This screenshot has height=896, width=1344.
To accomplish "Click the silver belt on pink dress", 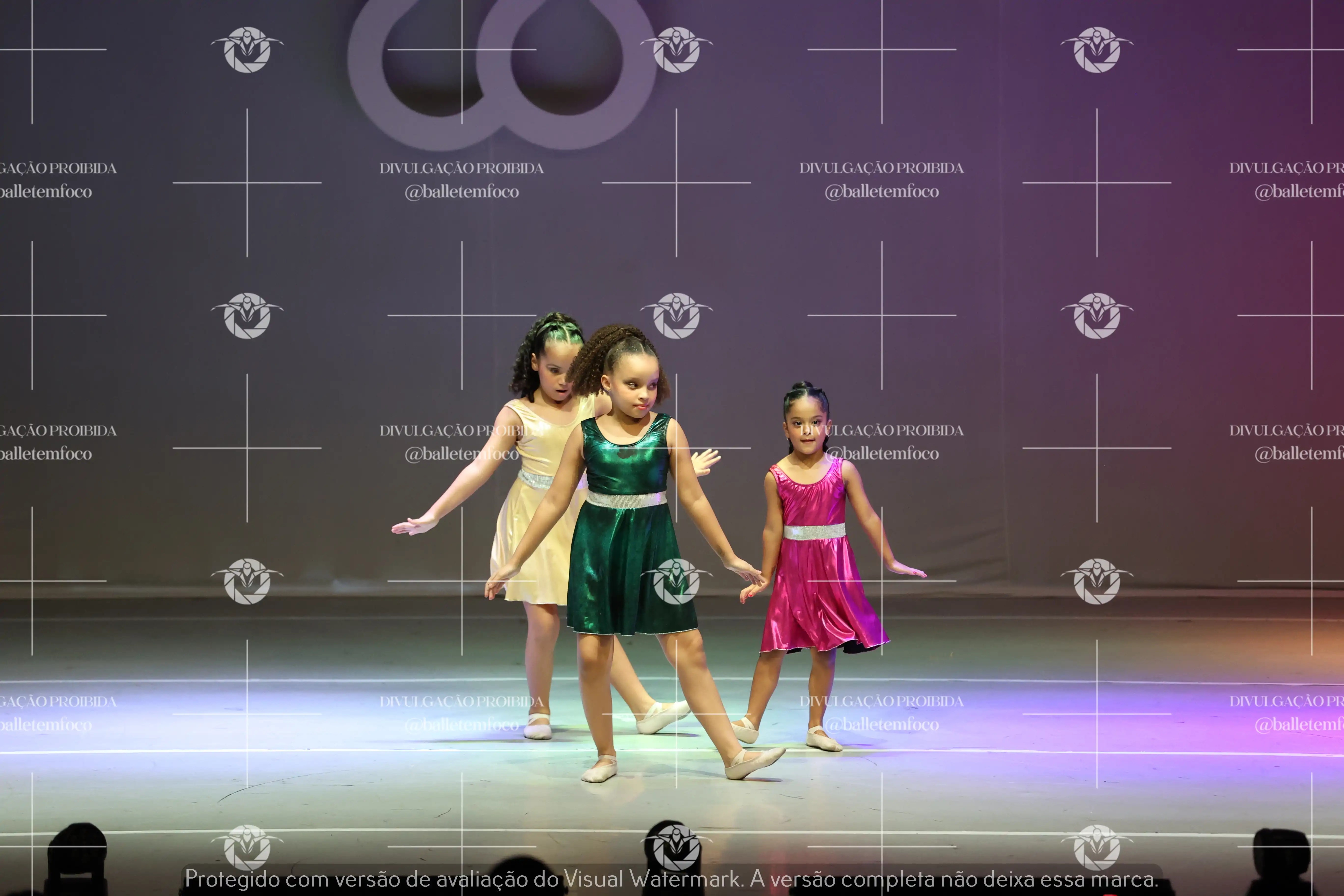I will (814, 532).
